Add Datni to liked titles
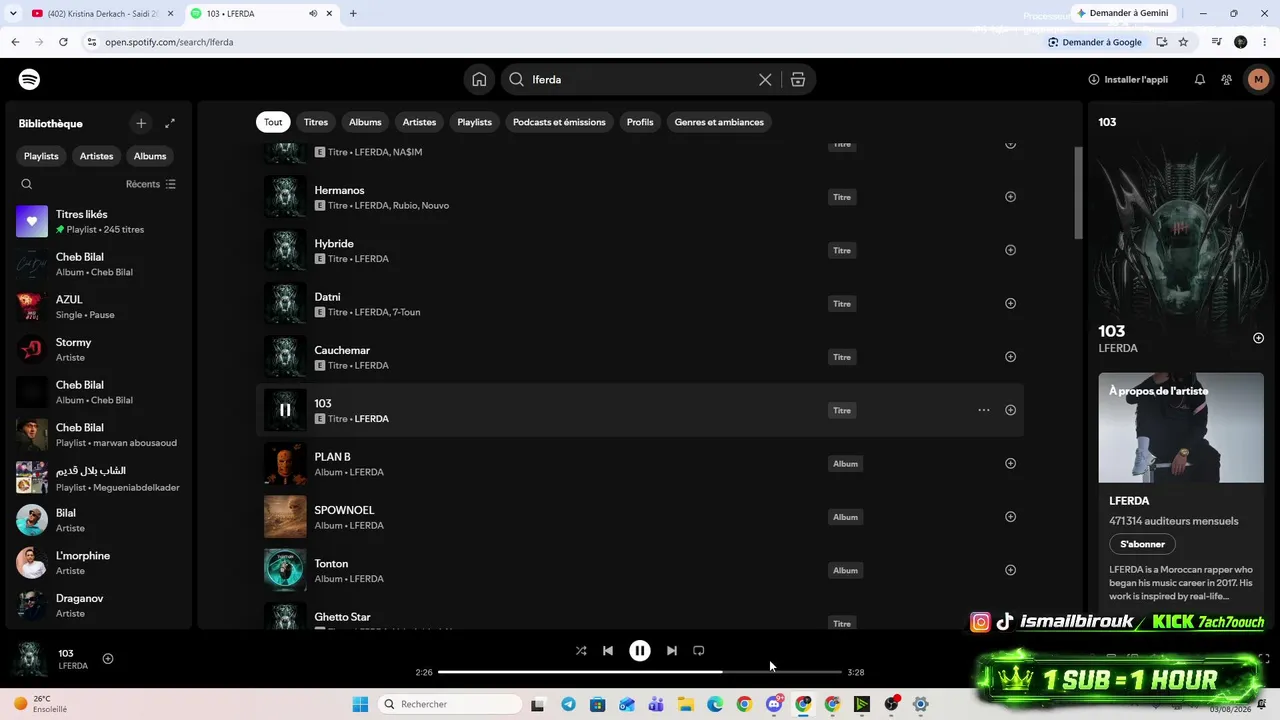 point(1010,303)
